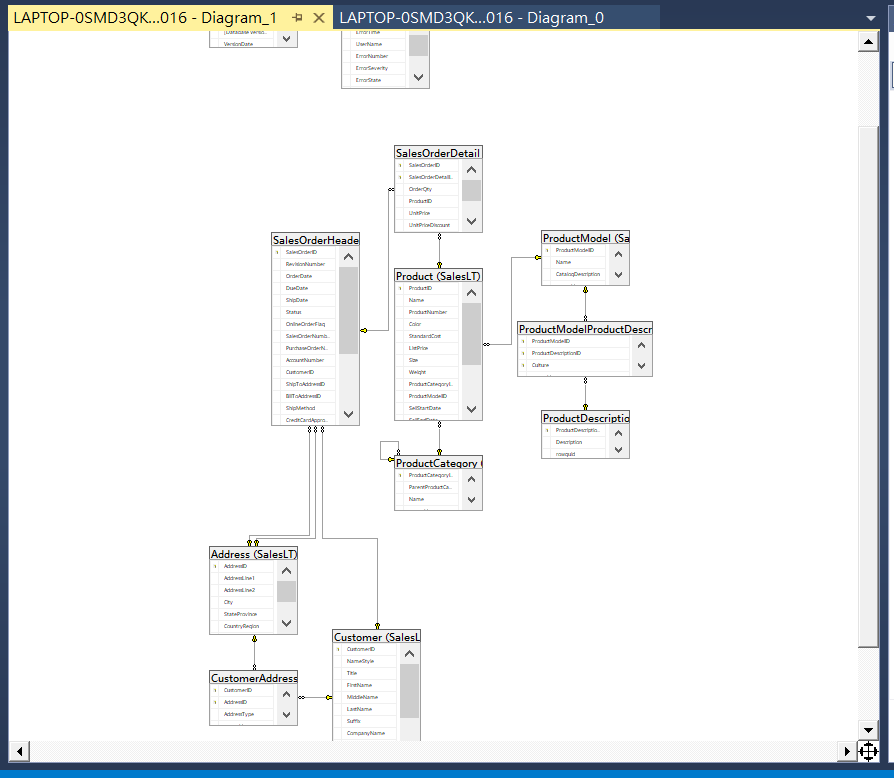Select the ProductCategory table title
Screen dimensions: 894x778
pos(438,463)
